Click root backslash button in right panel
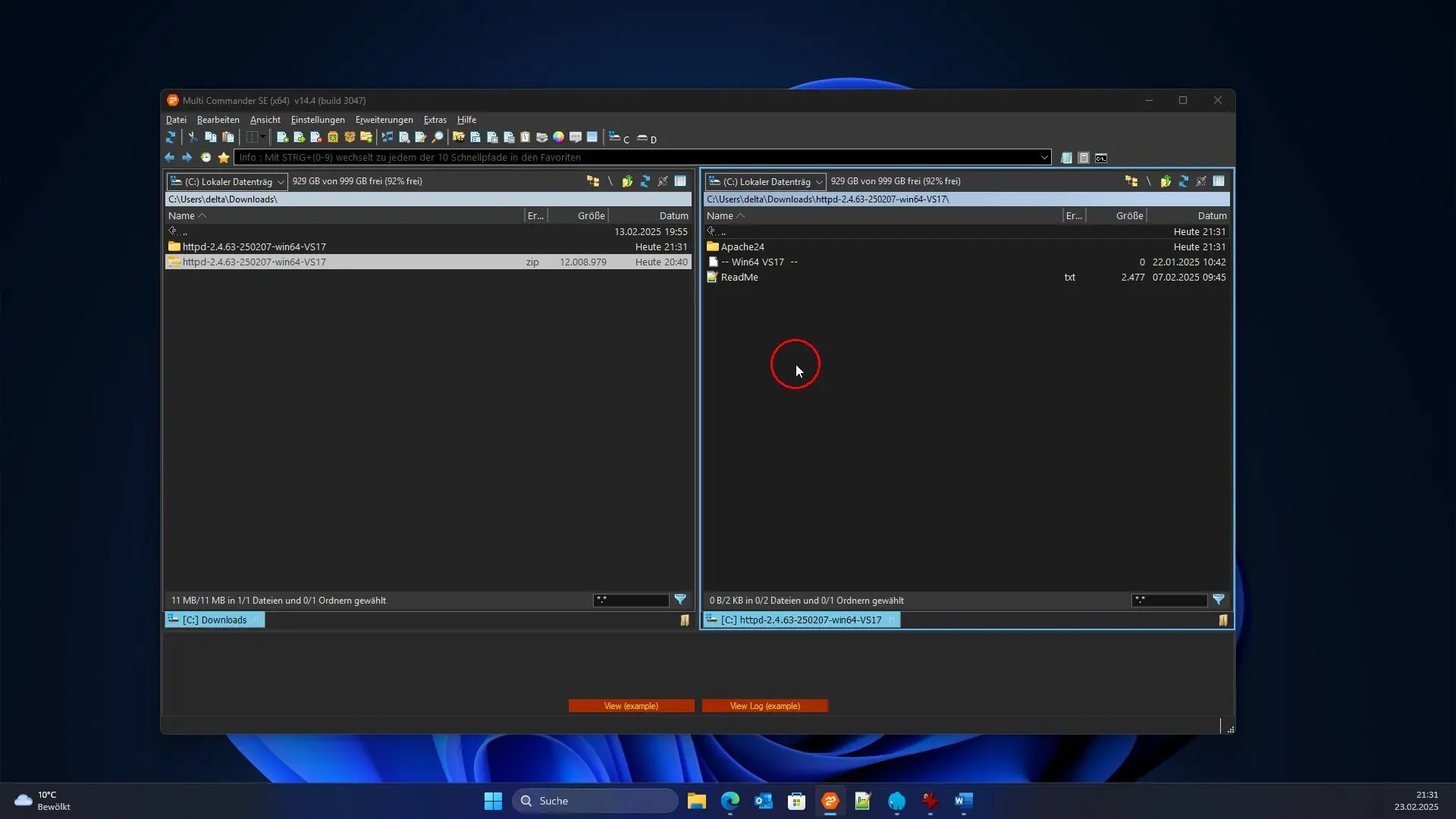The width and height of the screenshot is (1456, 819). click(x=1148, y=181)
